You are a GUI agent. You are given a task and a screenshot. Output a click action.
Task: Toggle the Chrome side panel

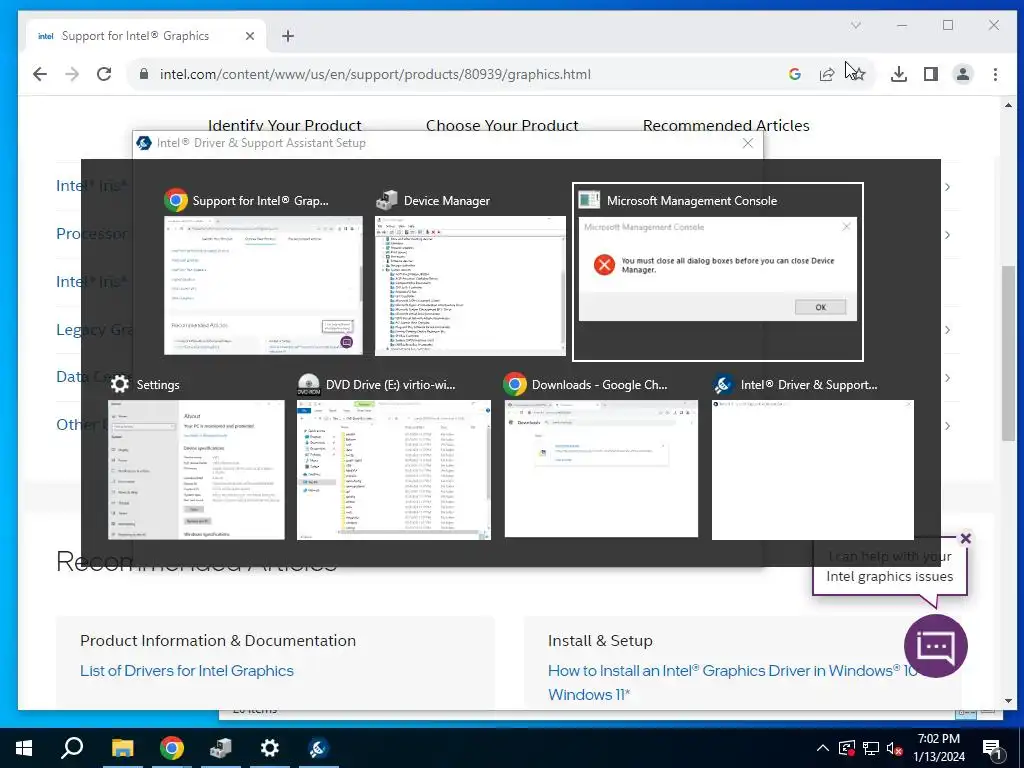coord(931,74)
